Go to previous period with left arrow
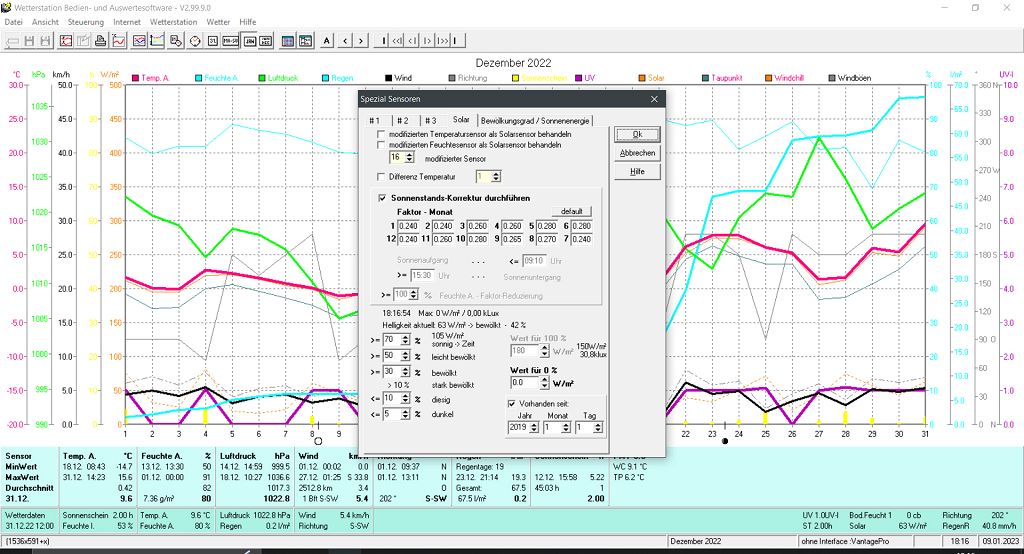The height and width of the screenshot is (554, 1024). tap(344, 41)
